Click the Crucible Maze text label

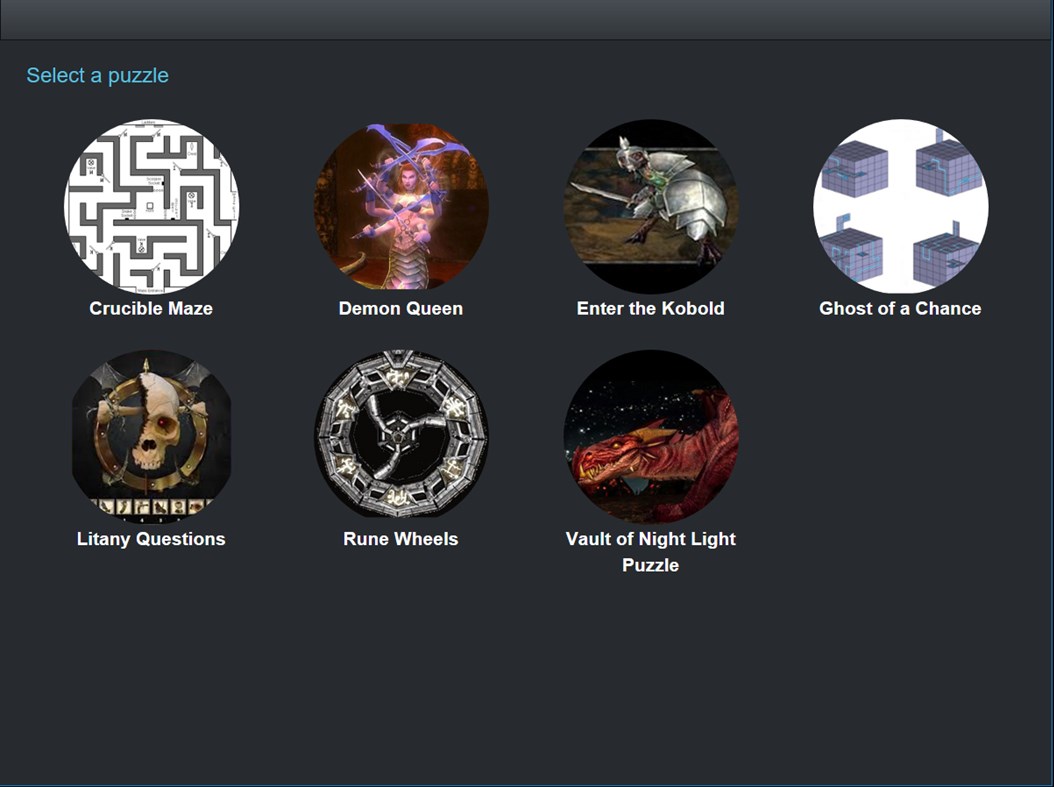151,308
